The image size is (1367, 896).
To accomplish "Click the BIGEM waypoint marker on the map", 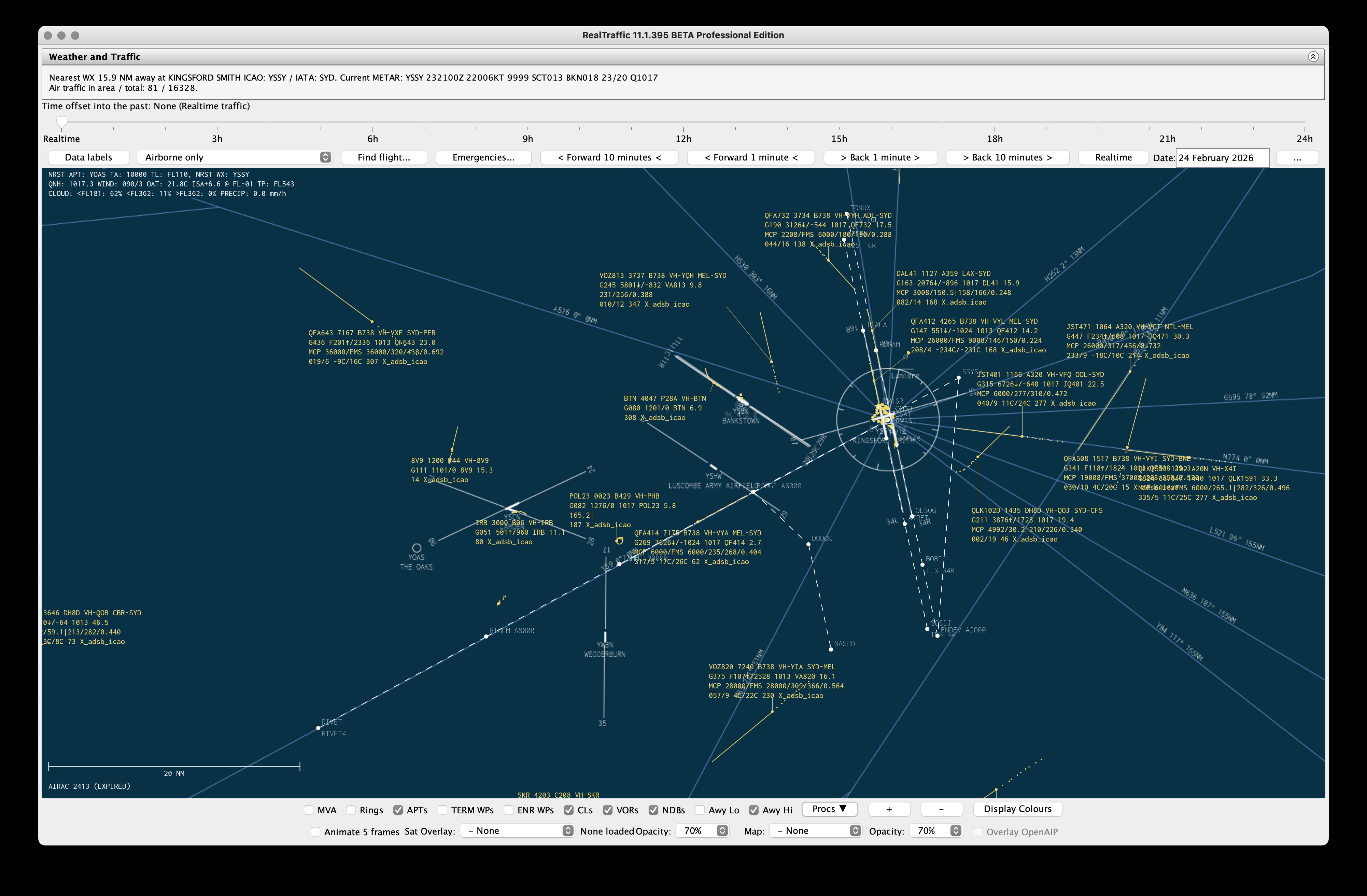I will (486, 636).
